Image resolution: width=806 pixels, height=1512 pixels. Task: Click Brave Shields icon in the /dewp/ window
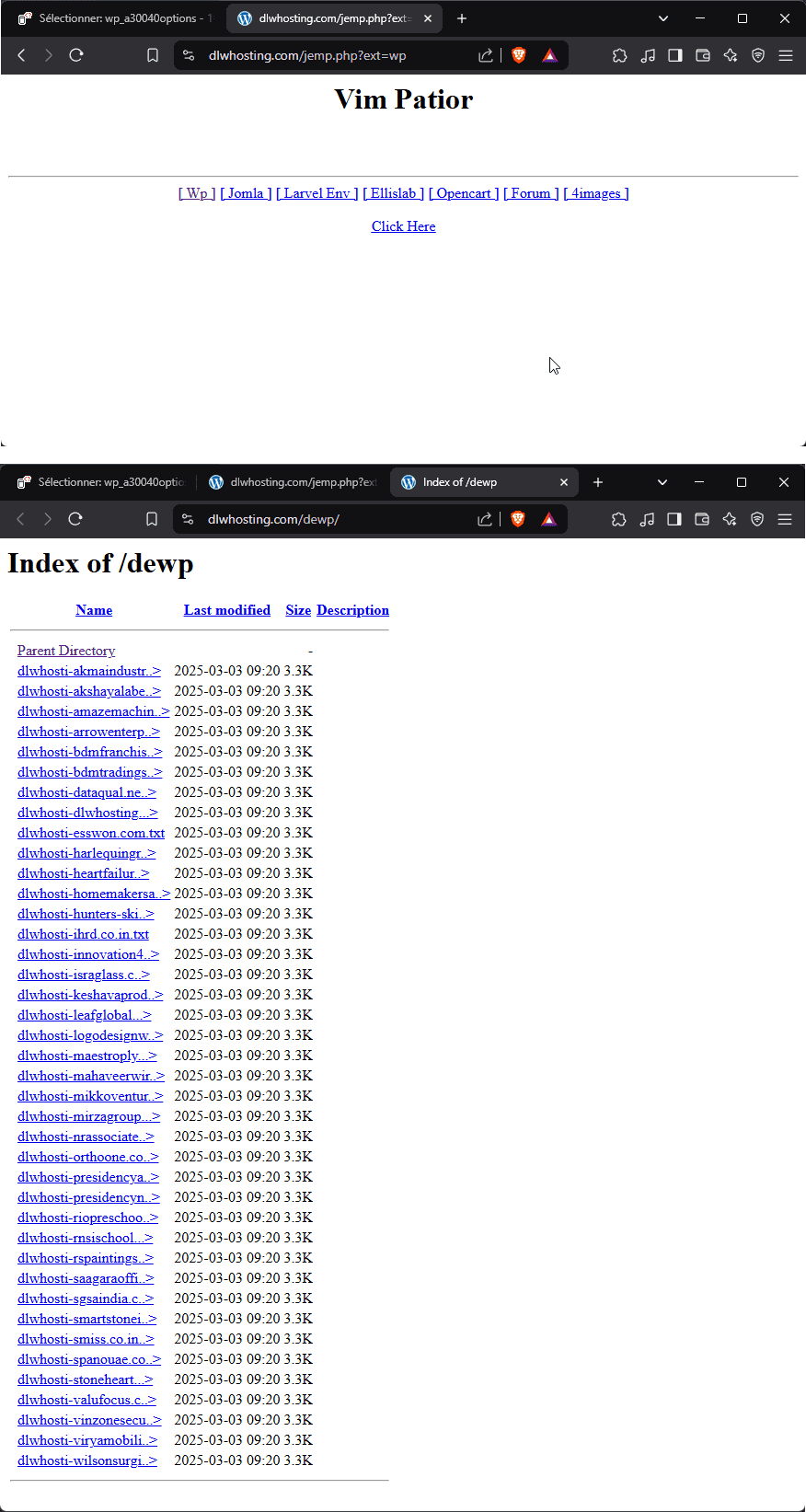pyautogui.click(x=518, y=519)
